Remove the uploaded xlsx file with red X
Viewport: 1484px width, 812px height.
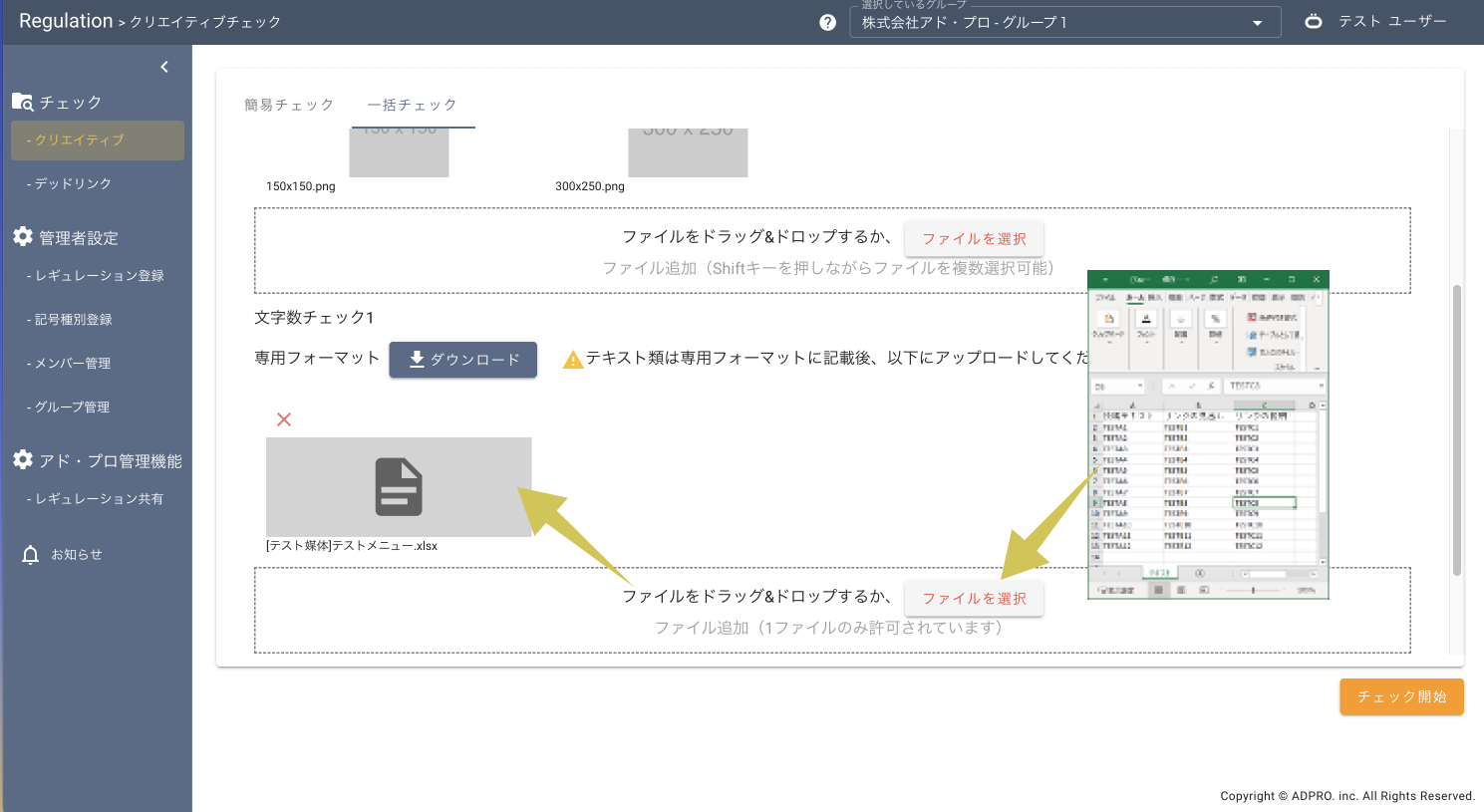tap(284, 419)
